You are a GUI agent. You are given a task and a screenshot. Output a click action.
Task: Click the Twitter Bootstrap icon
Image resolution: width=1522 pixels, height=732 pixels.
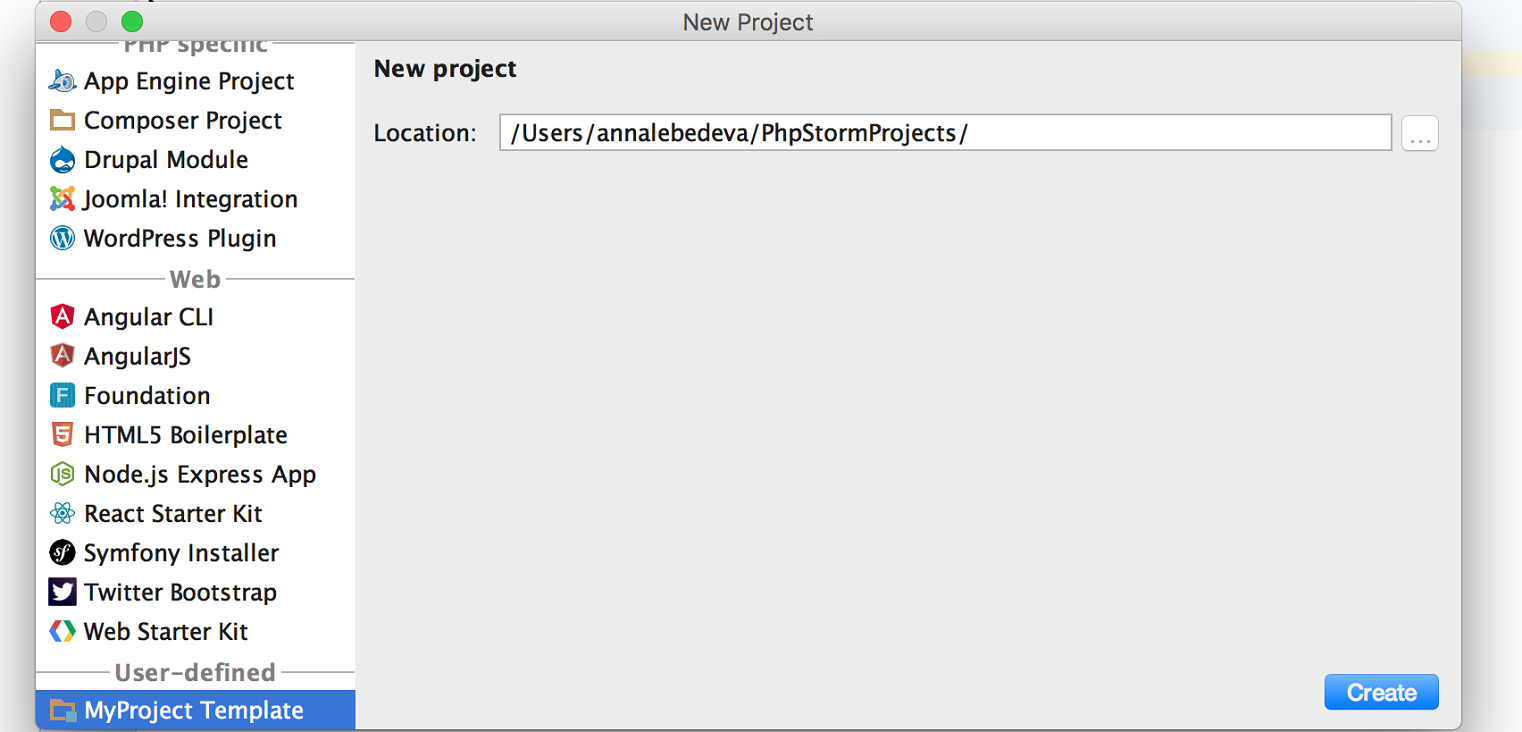62,592
